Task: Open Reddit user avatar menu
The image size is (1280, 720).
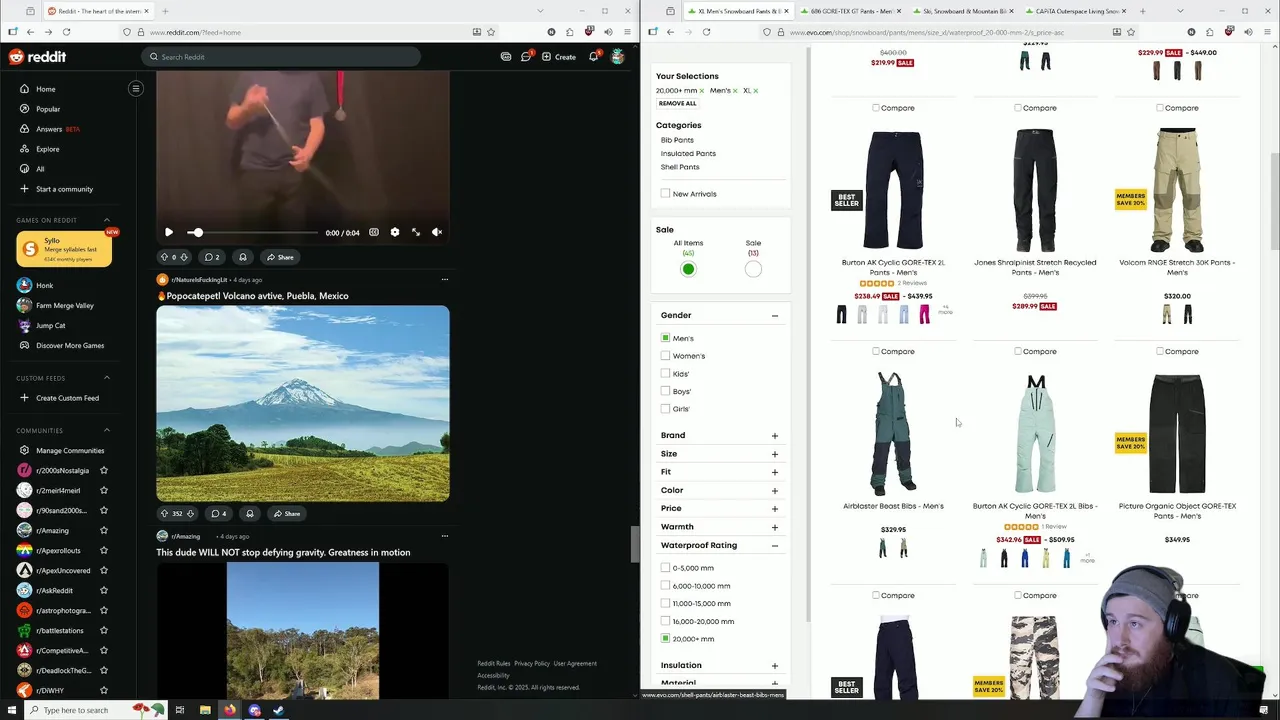Action: click(x=618, y=57)
